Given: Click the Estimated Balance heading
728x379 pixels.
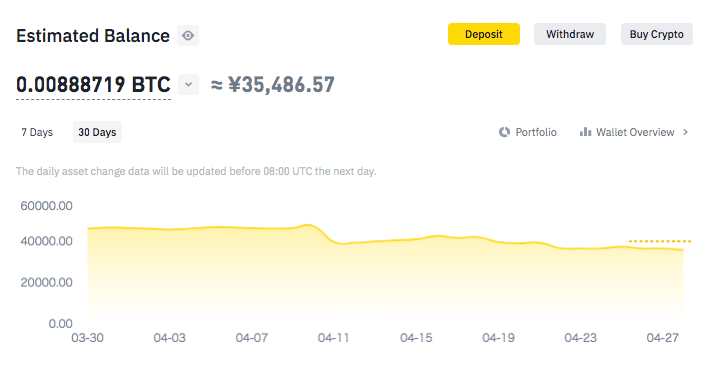Looking at the screenshot, I should [x=93, y=36].
